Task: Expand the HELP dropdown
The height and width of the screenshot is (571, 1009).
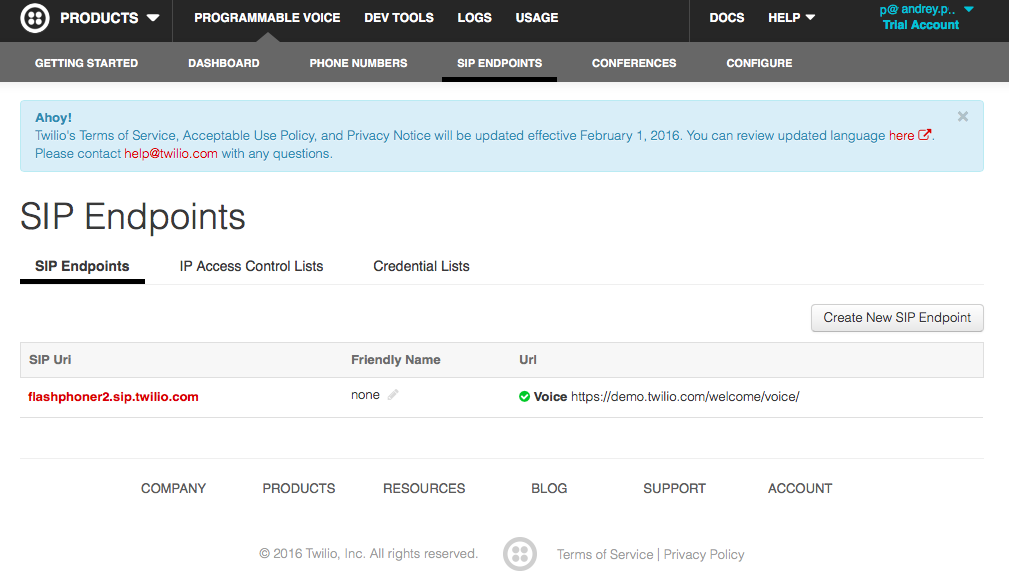Action: [x=791, y=18]
